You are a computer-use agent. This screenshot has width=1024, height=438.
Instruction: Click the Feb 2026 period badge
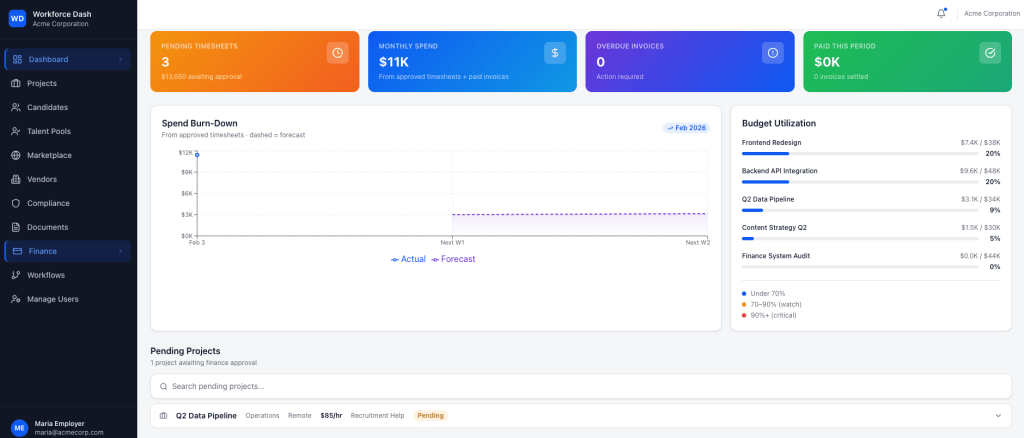686,128
